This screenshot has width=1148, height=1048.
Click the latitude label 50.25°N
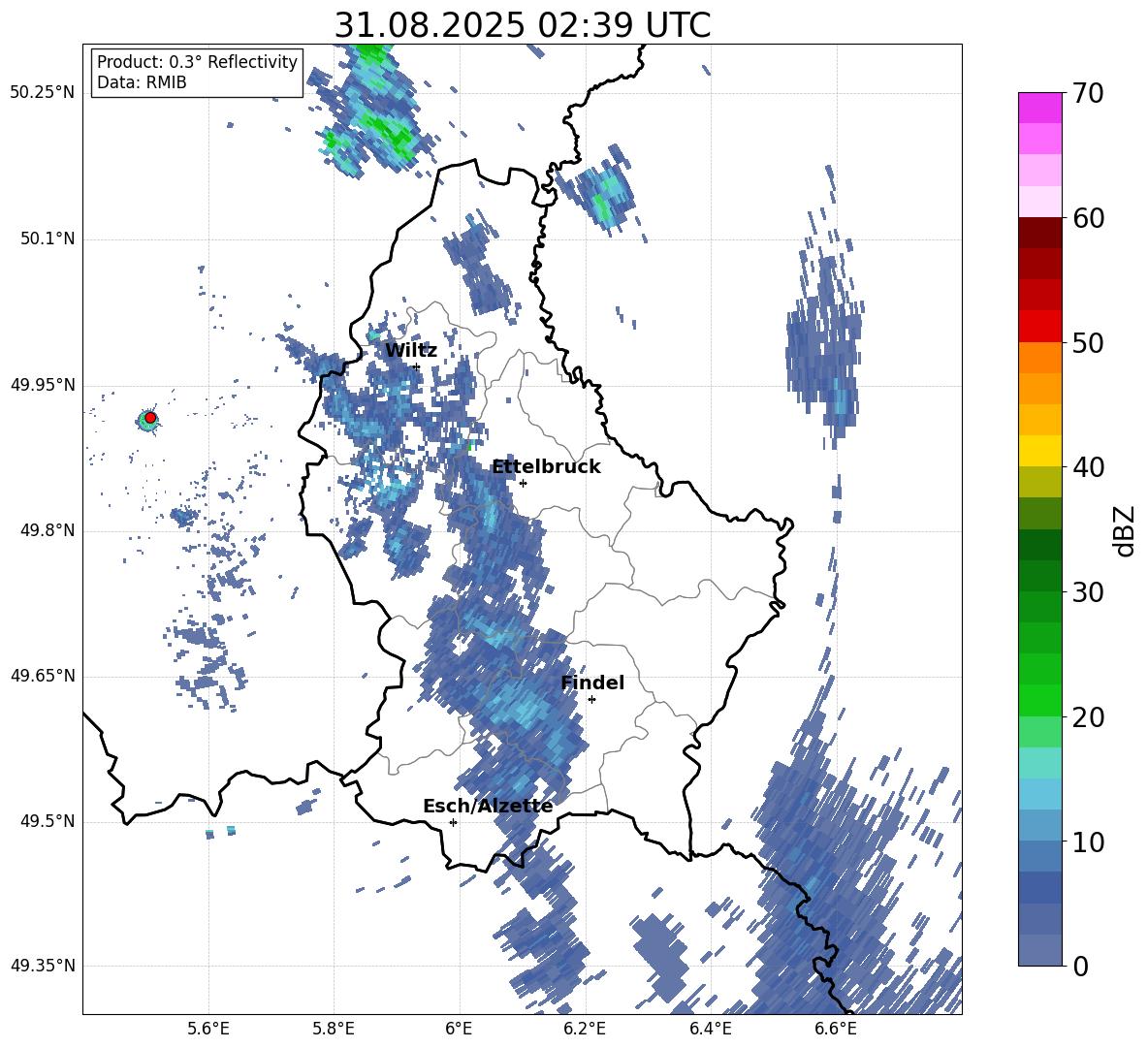point(43,93)
